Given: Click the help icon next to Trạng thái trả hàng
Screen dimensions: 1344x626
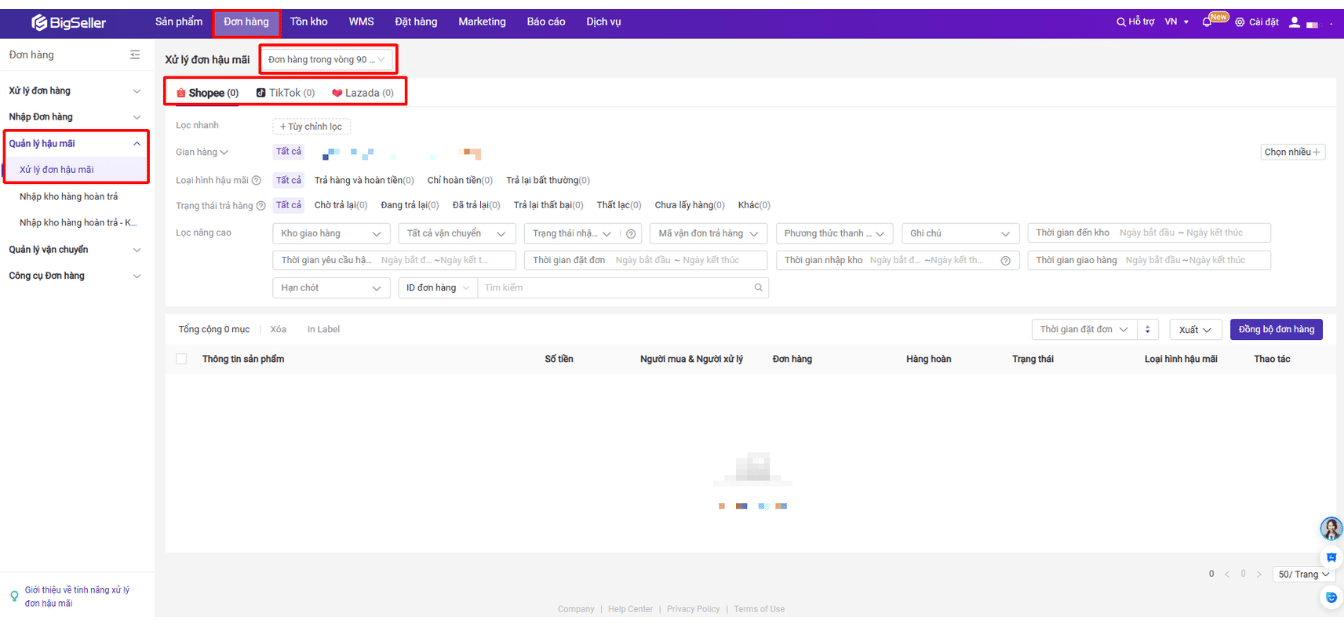Looking at the screenshot, I should 262,206.
